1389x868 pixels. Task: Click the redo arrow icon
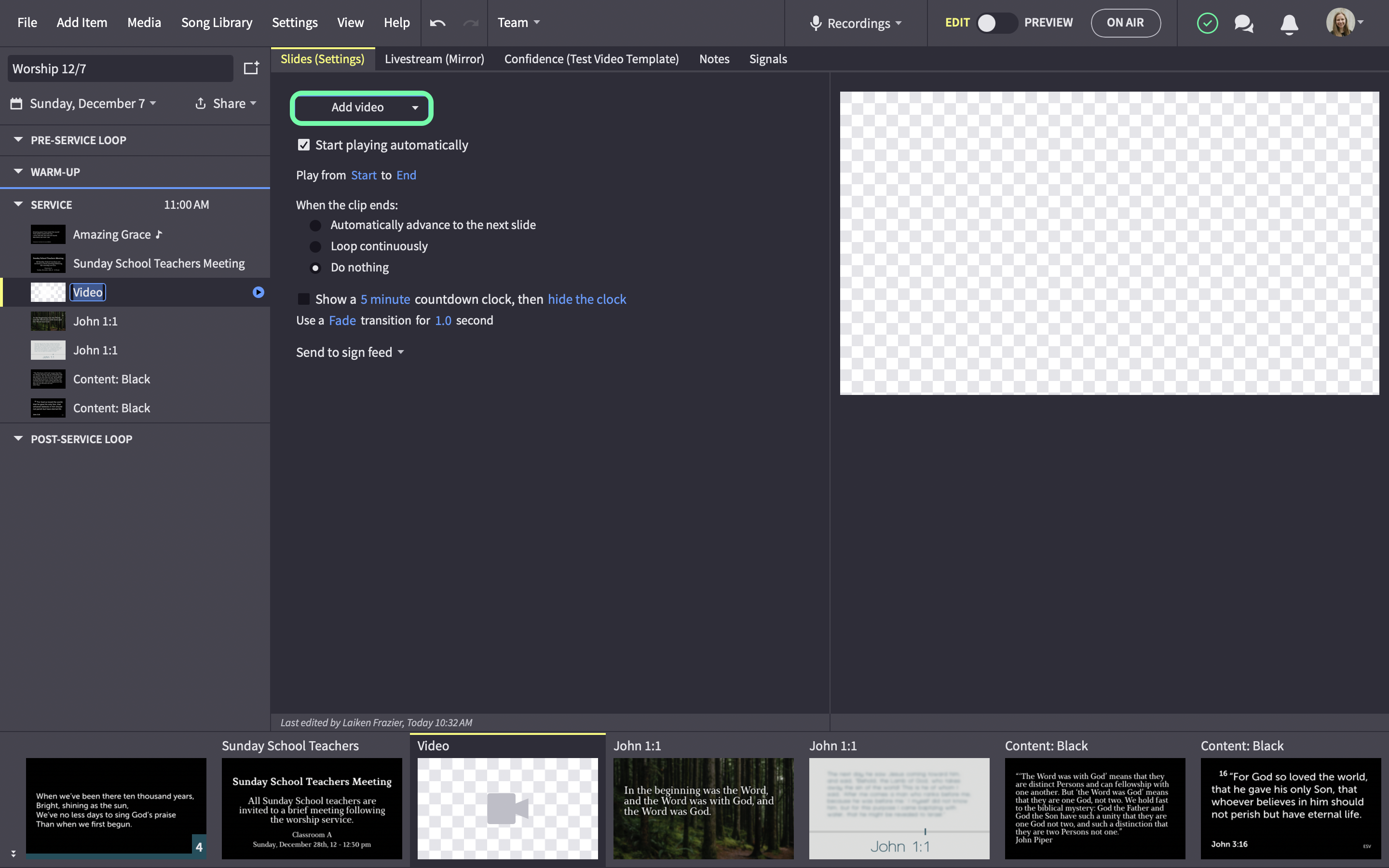(x=471, y=23)
